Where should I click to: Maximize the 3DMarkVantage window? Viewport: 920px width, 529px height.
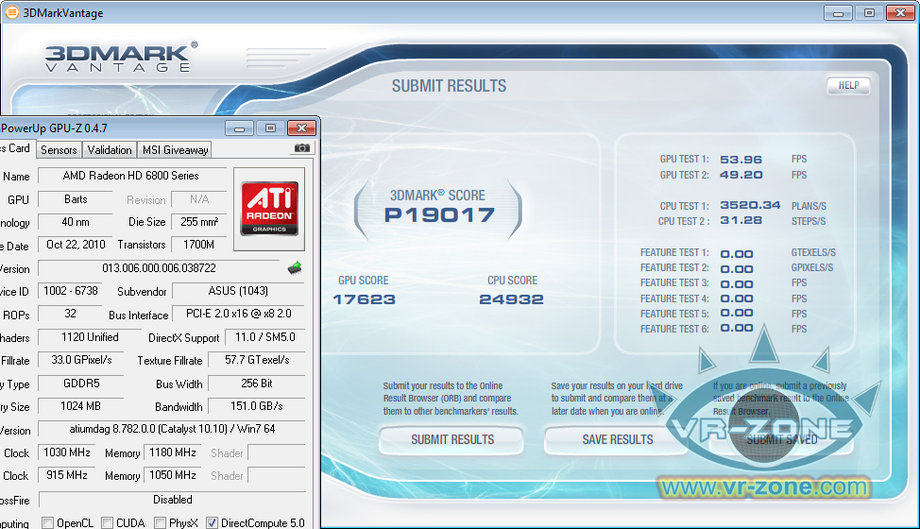pyautogui.click(x=869, y=12)
